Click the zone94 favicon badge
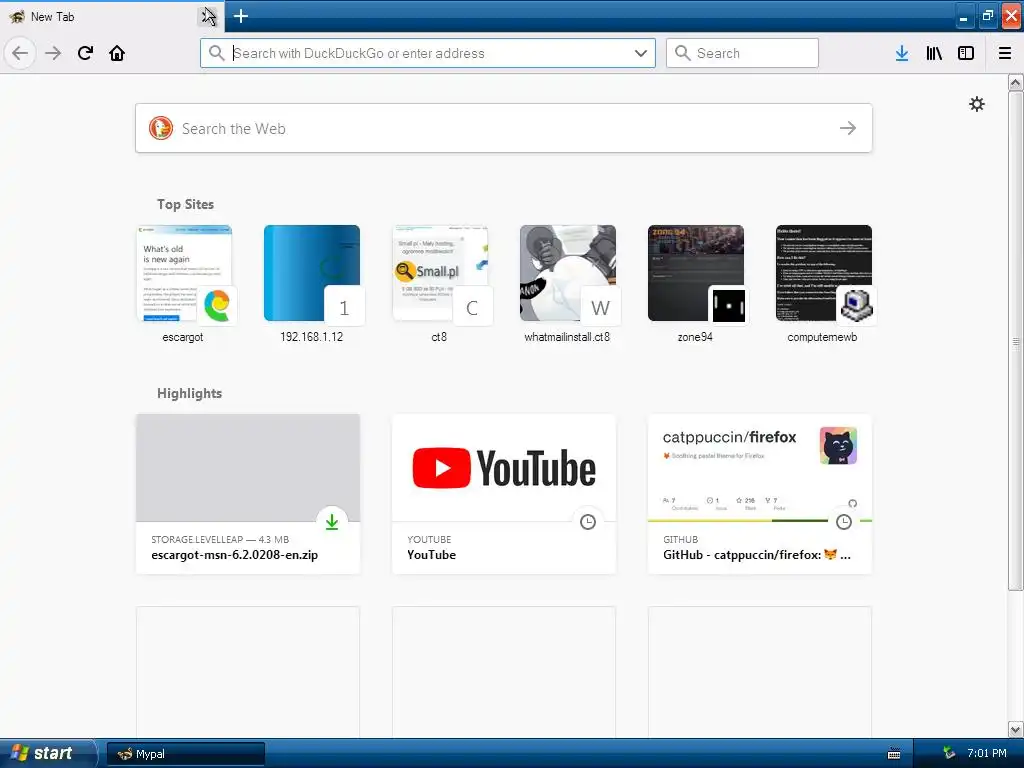This screenshot has height=768, width=1024. (729, 305)
